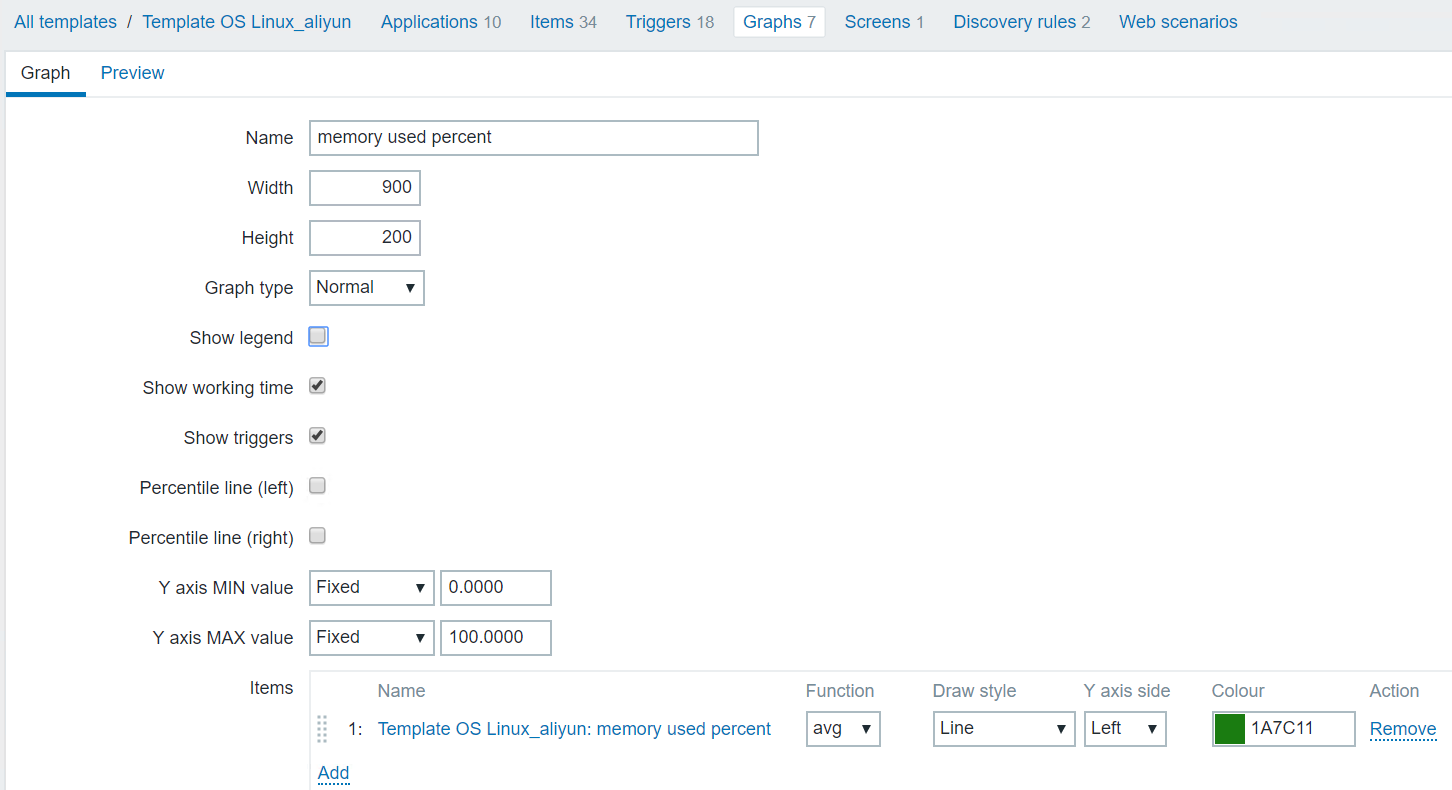Open the Applications 10 tab
Screen dimensions: 1452x790
tap(441, 22)
